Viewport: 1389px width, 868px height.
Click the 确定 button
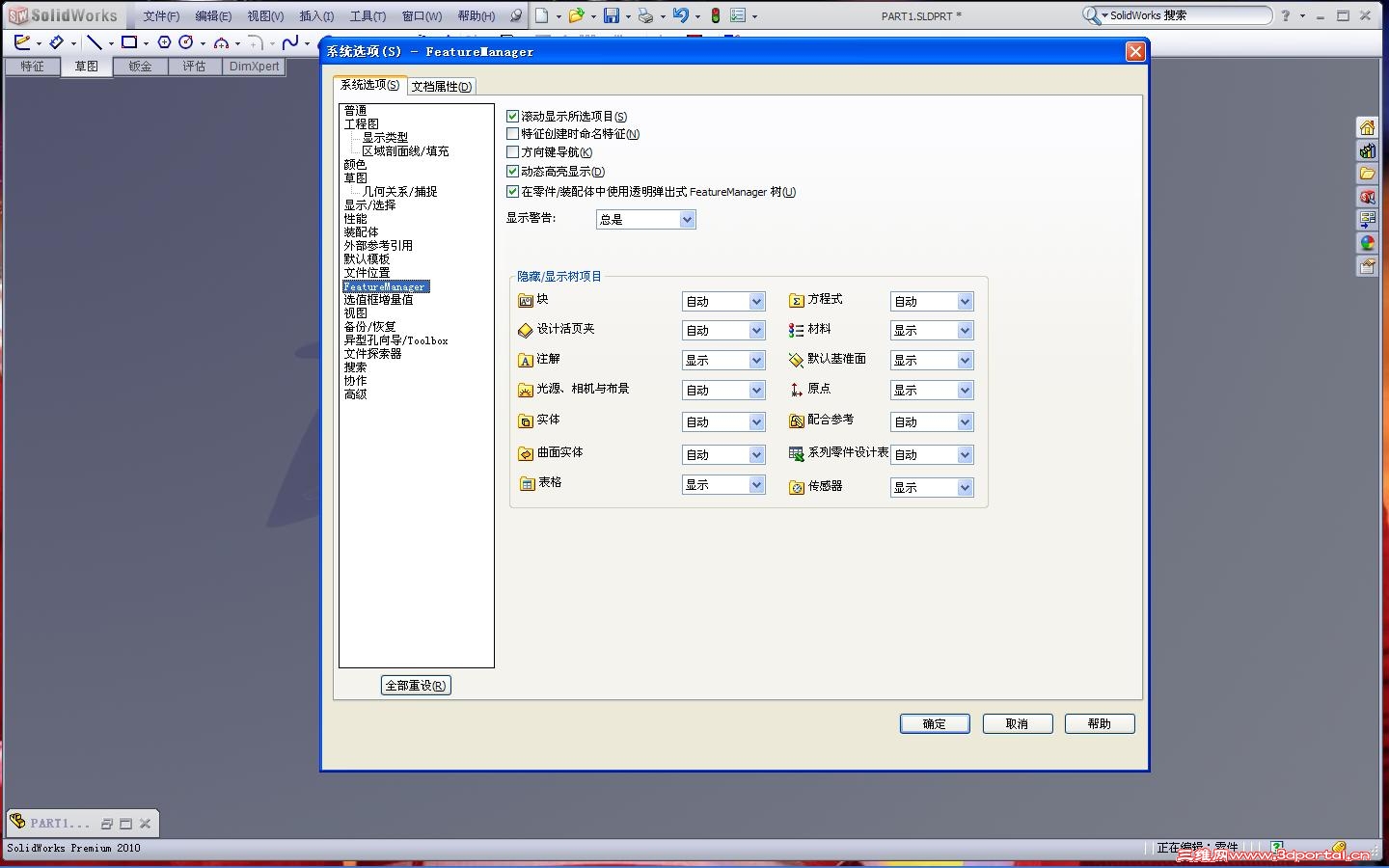(935, 723)
